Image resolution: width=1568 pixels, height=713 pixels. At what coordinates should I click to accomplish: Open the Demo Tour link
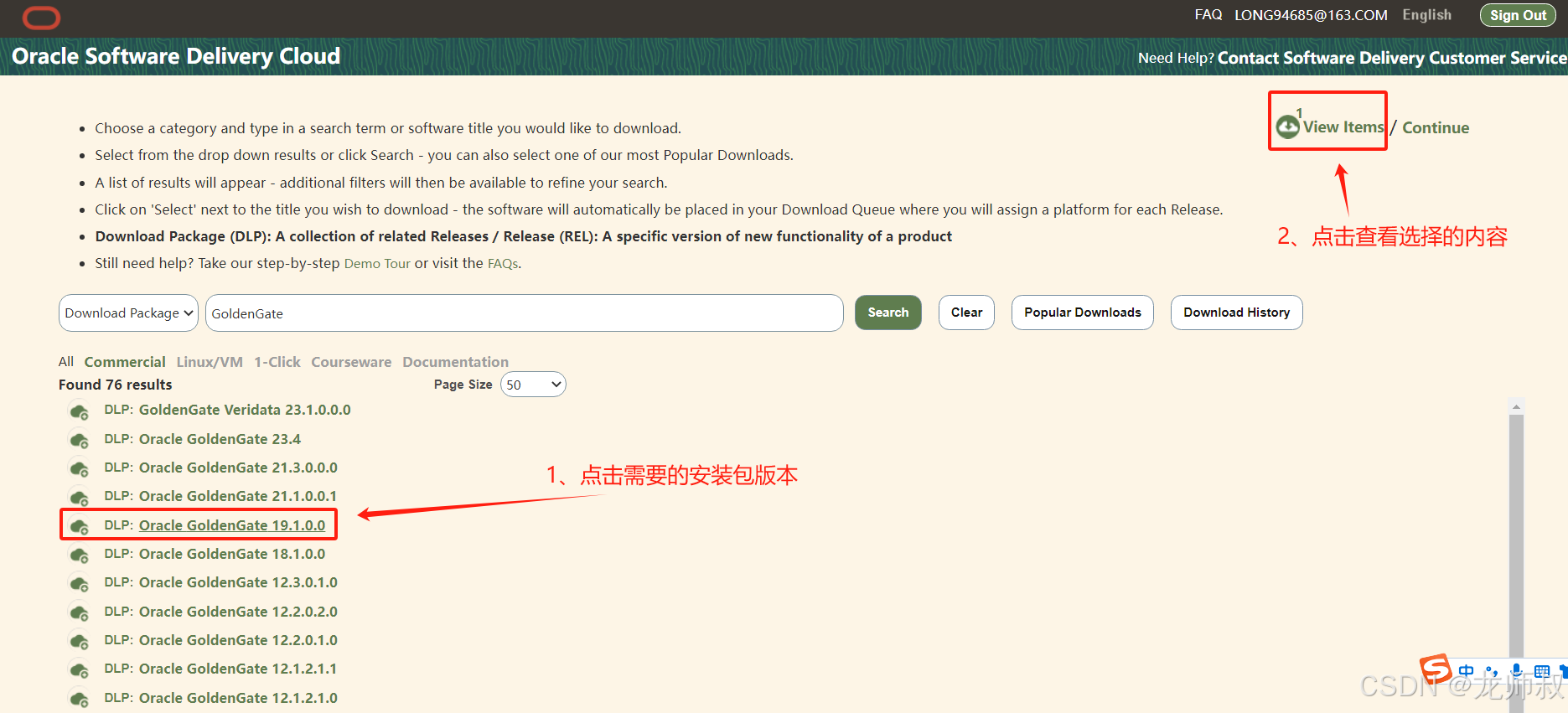(377, 264)
